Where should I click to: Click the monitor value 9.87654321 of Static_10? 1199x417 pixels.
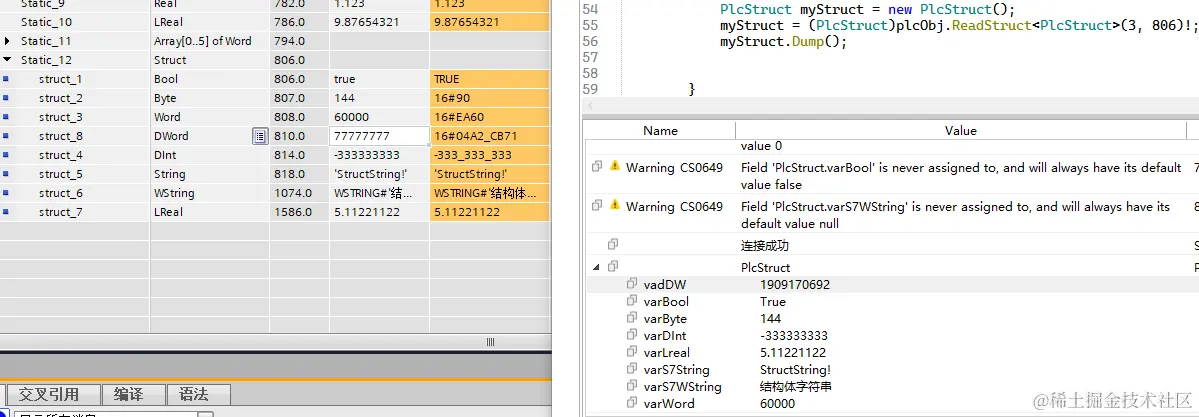tap(466, 22)
